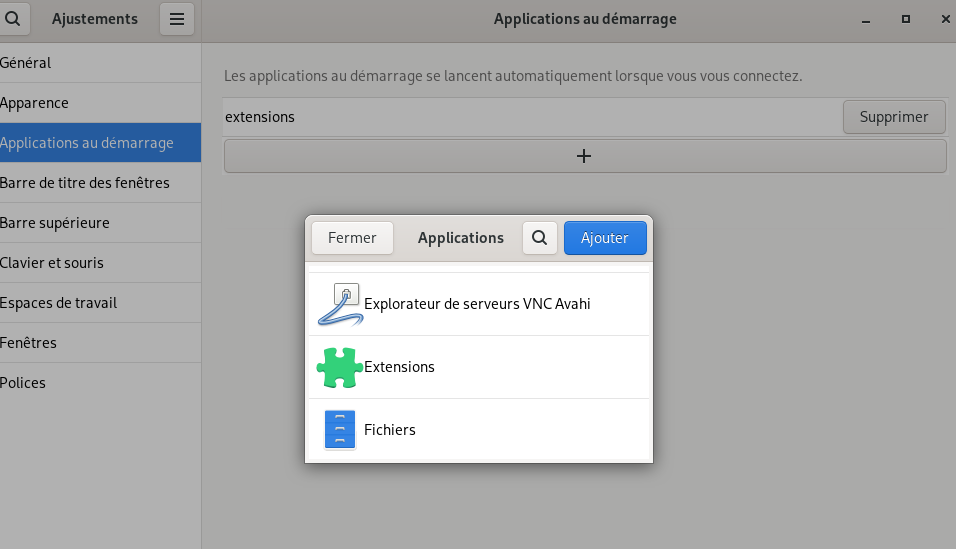The height and width of the screenshot is (549, 956).
Task: Select the blue Fichiers cabinet icon
Action: tap(340, 430)
